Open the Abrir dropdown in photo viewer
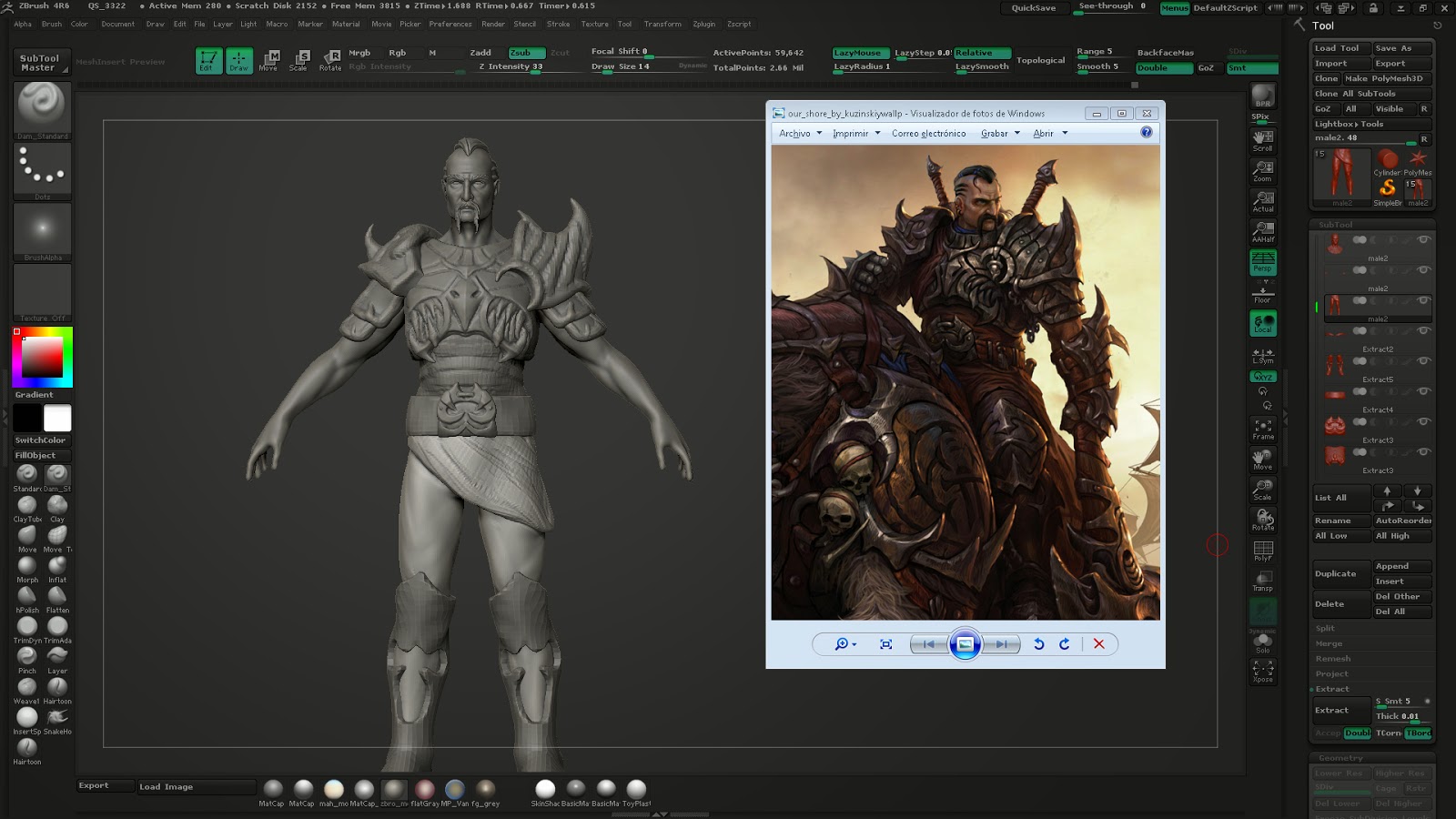This screenshot has width=1456, height=819. [x=1050, y=133]
